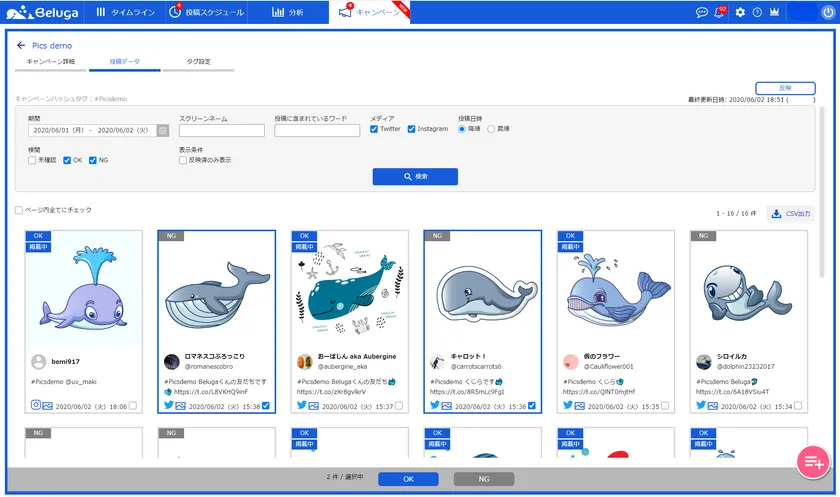Screen dimensions: 840x497
Task: Click the Twitter icon on @Cauliflower001 post
Action: [x=568, y=405]
